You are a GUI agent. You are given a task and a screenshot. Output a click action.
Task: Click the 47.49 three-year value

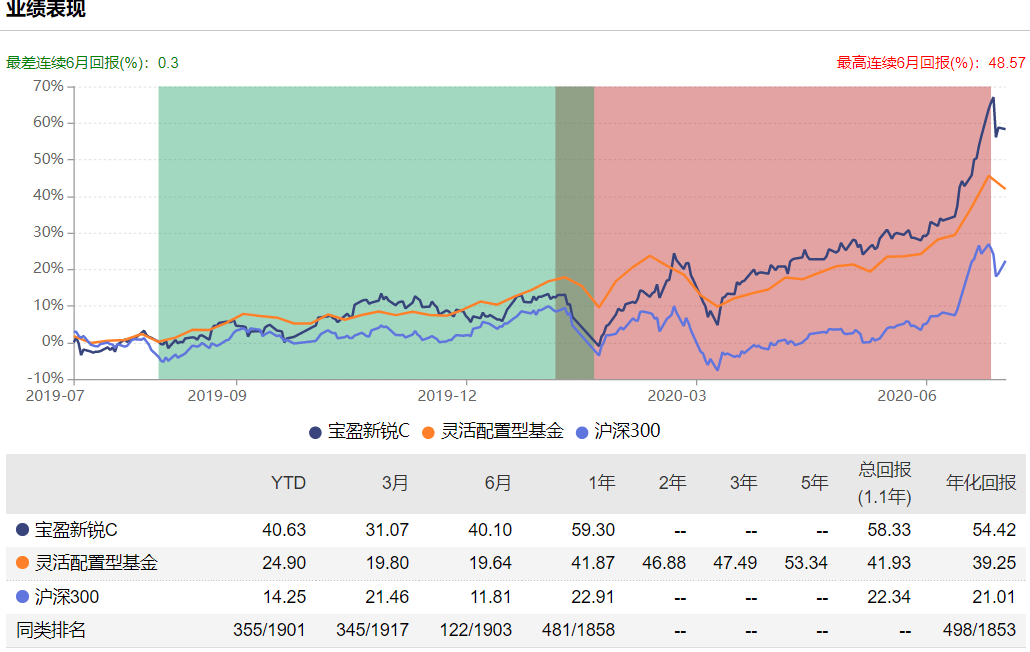click(735, 563)
